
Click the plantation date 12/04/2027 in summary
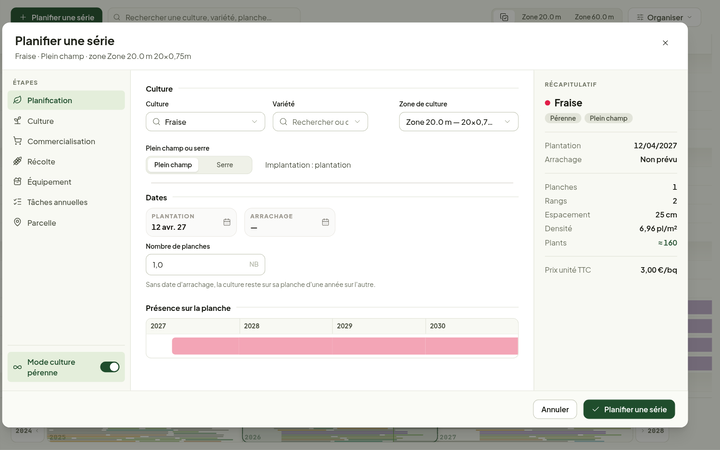tap(655, 146)
